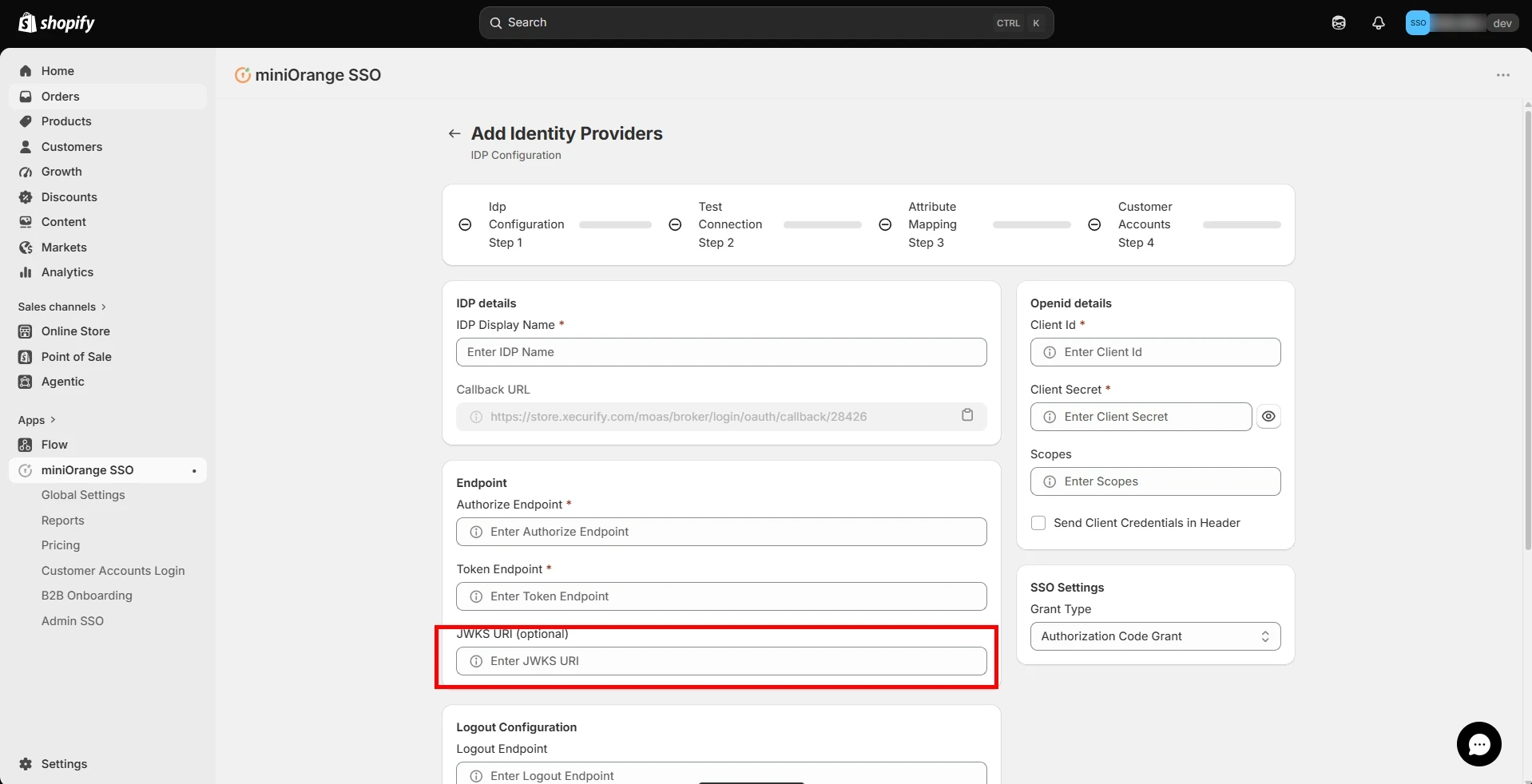Click the Idp Configuration progress bar
Viewport: 1532px width, 784px height.
tap(615, 225)
